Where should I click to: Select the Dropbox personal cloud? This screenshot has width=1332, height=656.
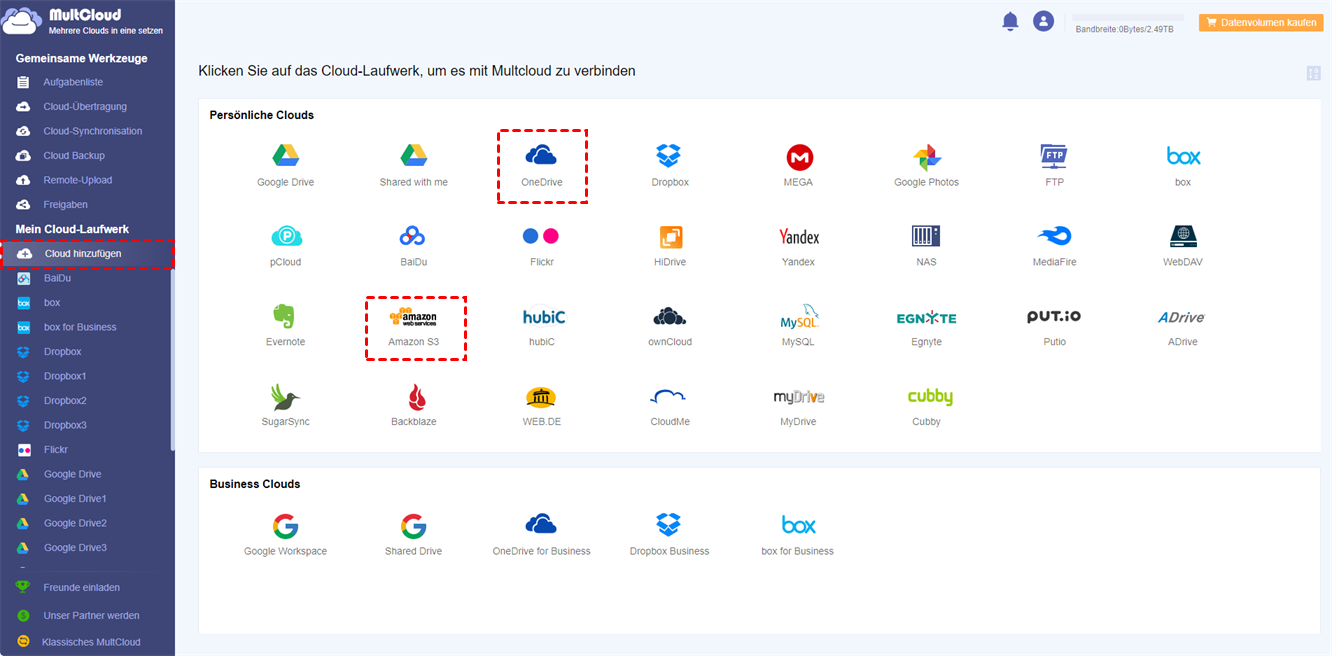pos(669,156)
